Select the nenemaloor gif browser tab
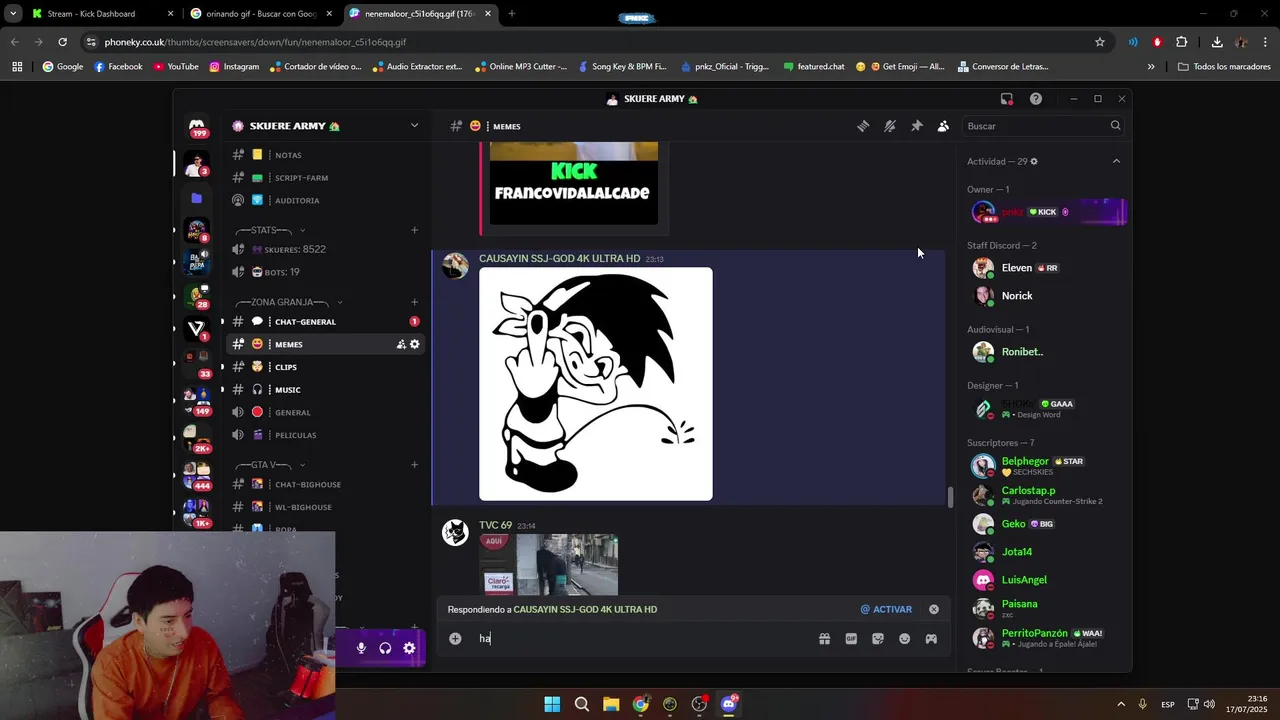This screenshot has width=1280, height=720. pyautogui.click(x=422, y=14)
